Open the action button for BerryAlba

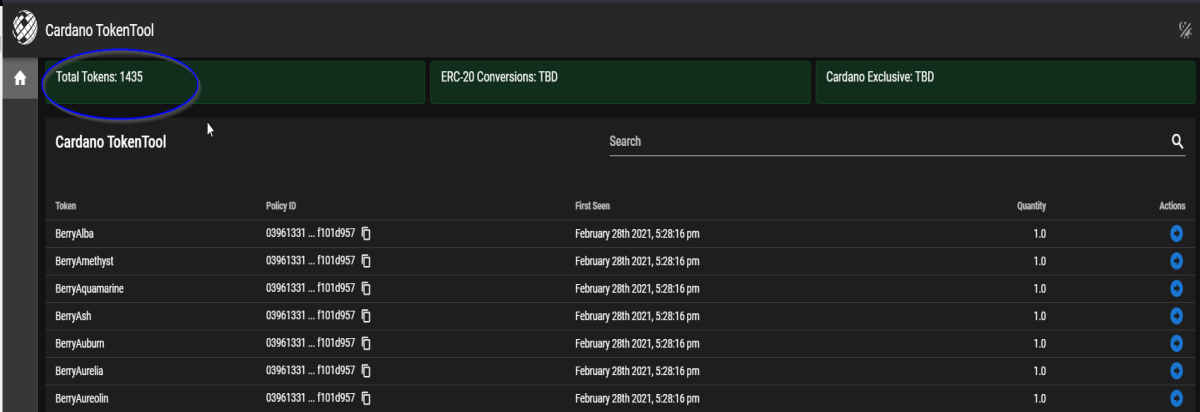[x=1177, y=234]
